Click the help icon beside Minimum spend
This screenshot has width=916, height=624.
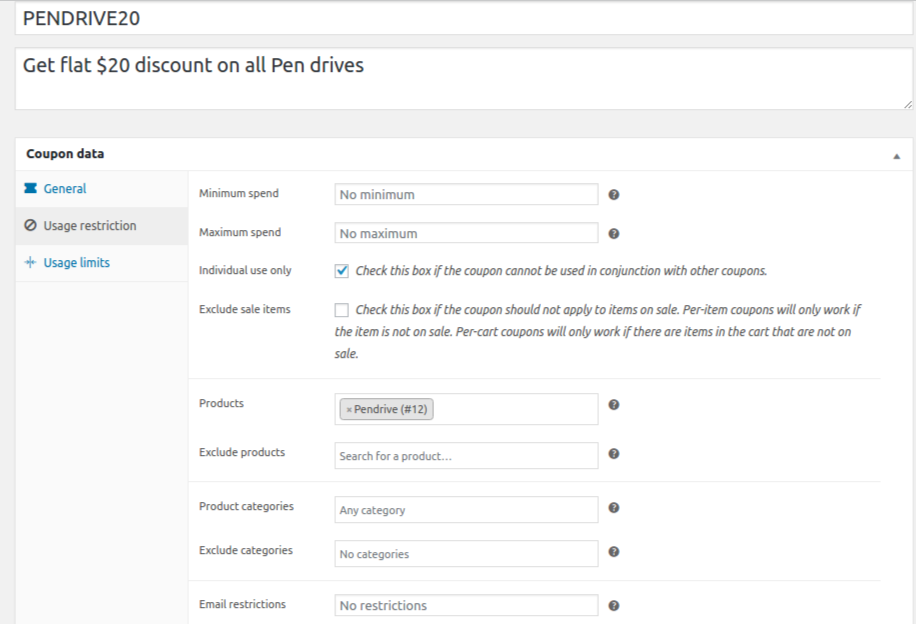[614, 194]
